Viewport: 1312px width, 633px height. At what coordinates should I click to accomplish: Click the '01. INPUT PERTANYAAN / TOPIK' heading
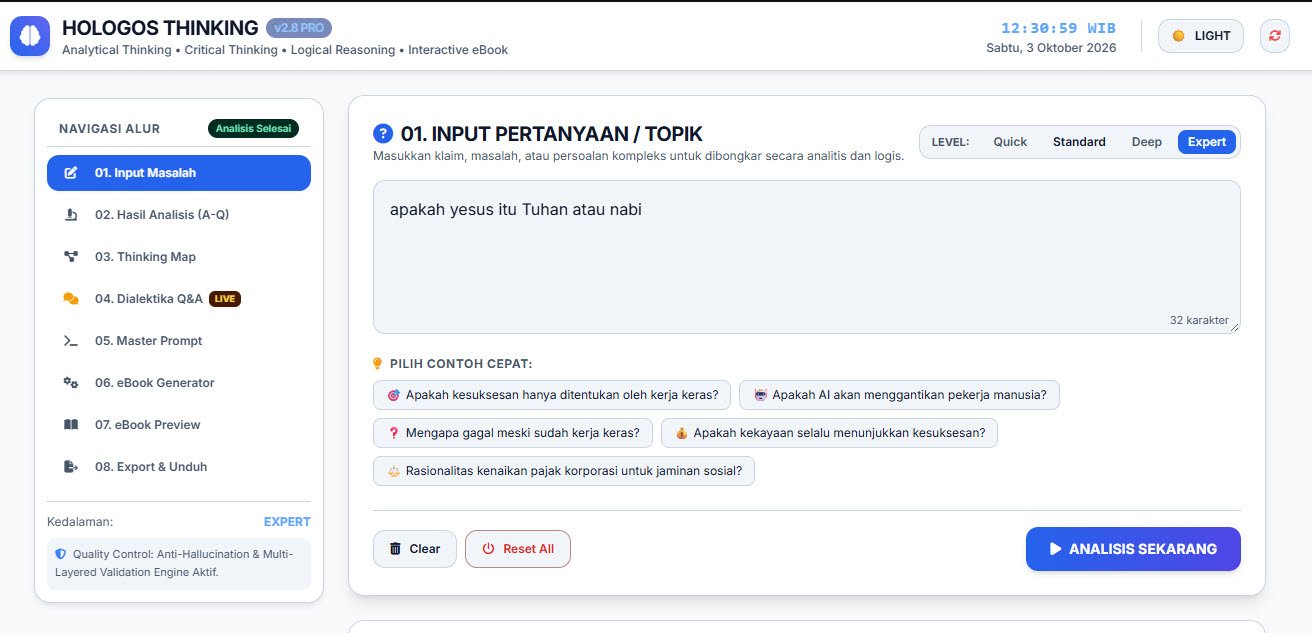pos(552,134)
